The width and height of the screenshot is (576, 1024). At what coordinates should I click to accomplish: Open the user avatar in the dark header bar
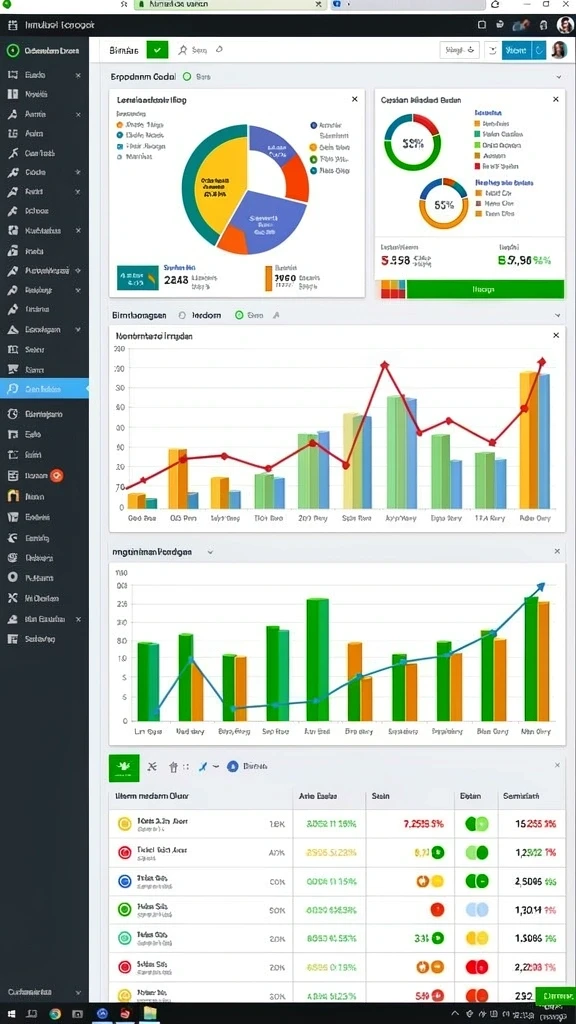(564, 25)
